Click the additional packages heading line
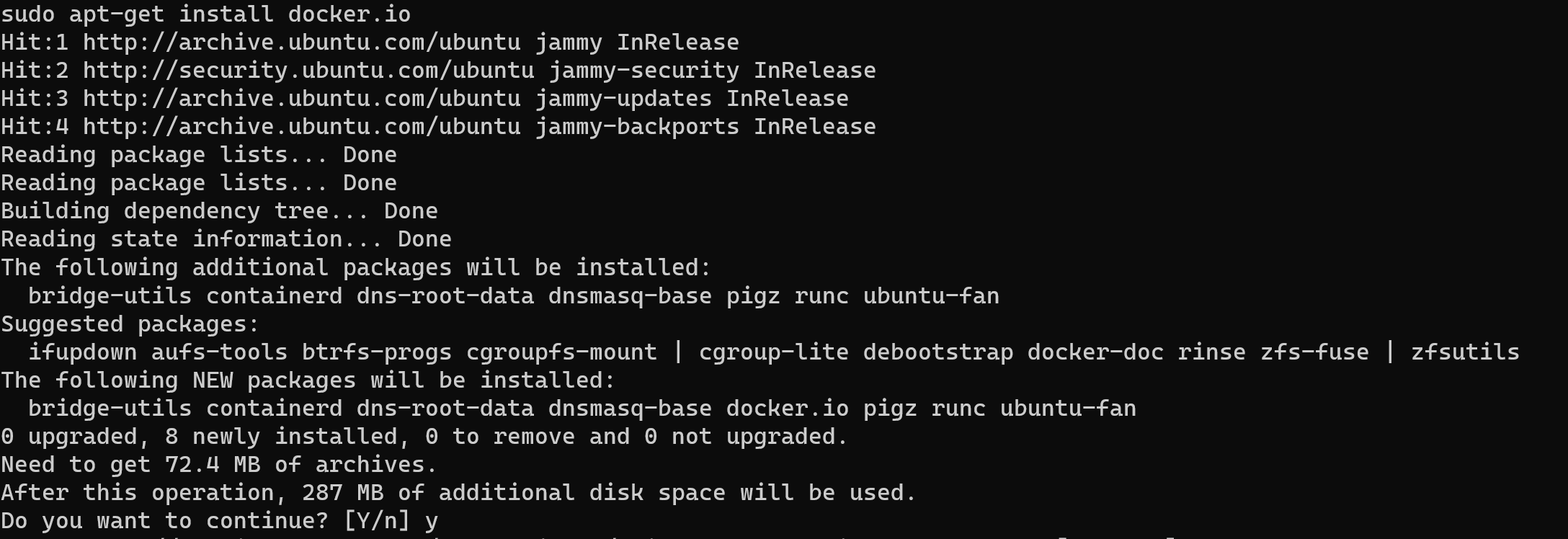The height and width of the screenshot is (539, 1568). pyautogui.click(x=356, y=267)
